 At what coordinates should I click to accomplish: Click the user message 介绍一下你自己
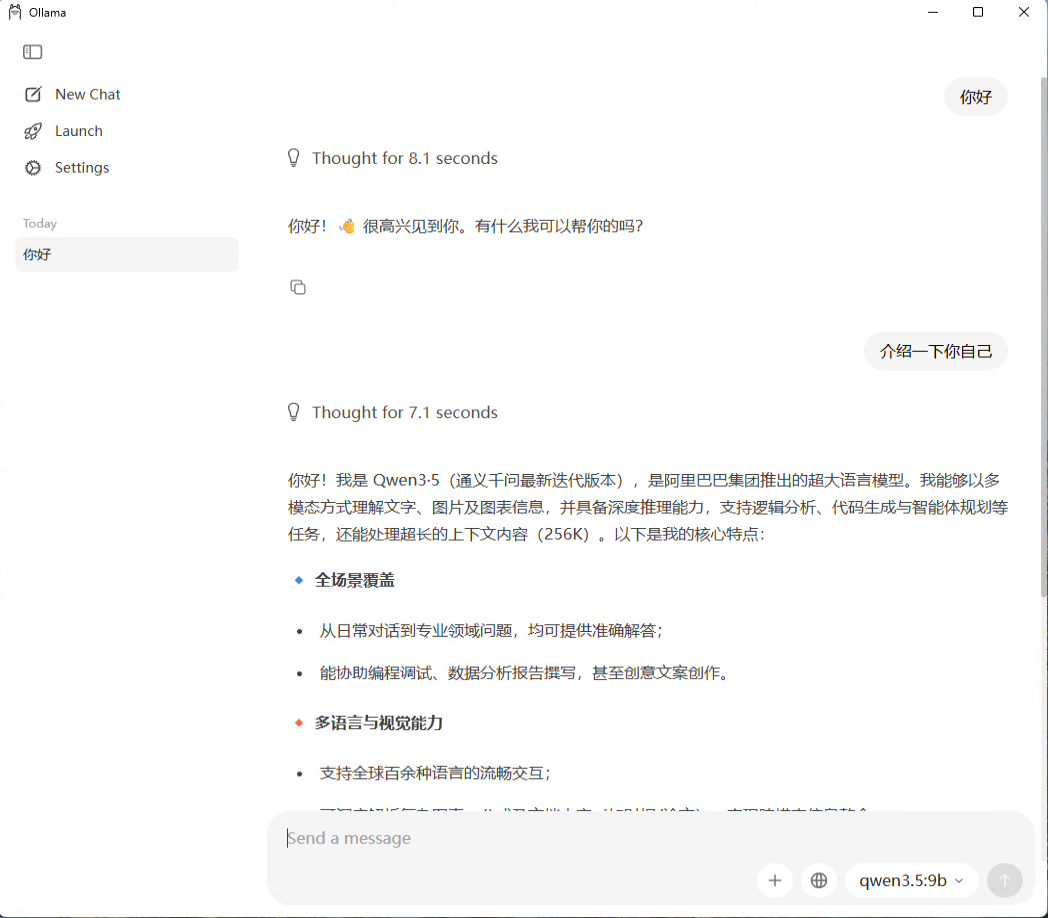(x=936, y=351)
